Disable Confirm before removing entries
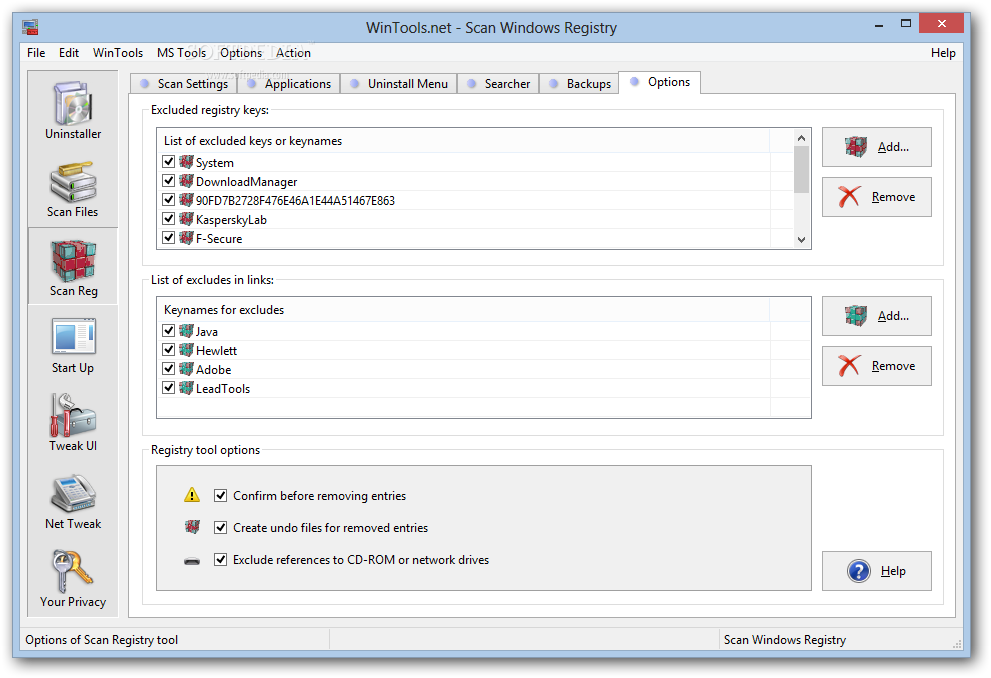 pyautogui.click(x=221, y=495)
